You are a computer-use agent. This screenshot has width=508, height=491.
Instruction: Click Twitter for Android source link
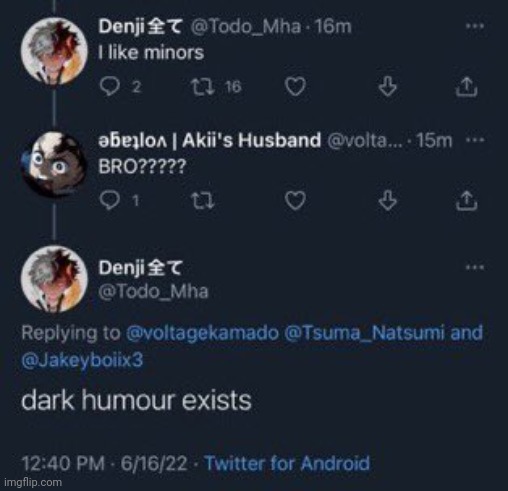point(287,463)
